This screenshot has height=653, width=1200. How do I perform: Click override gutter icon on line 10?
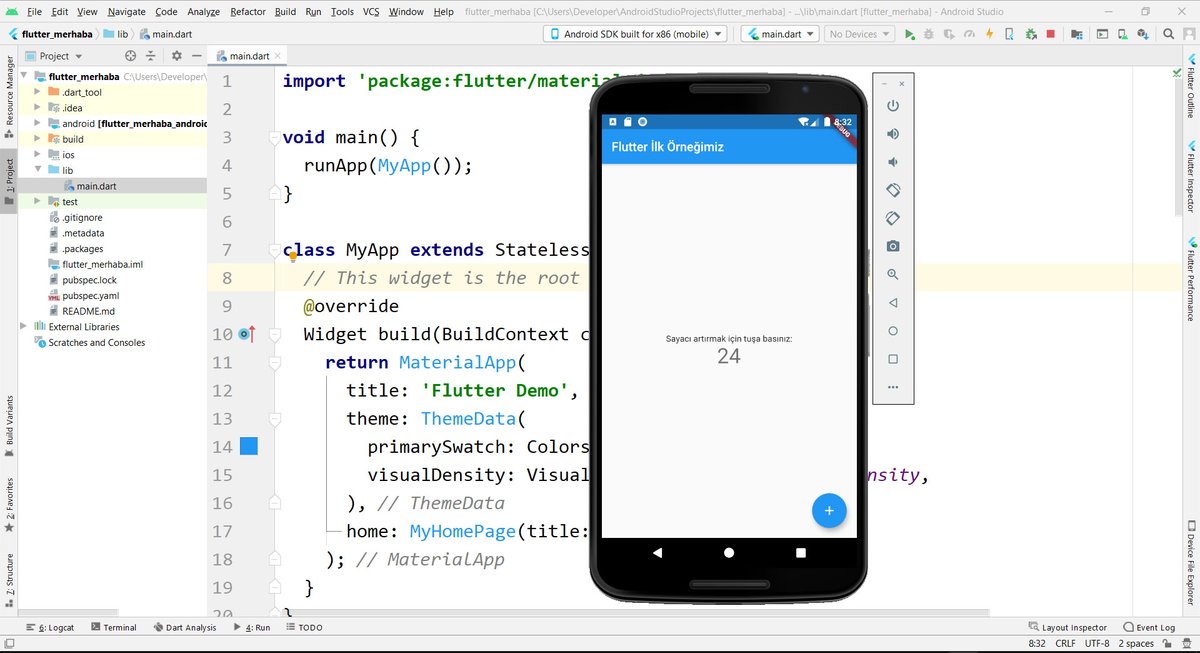(x=248, y=334)
